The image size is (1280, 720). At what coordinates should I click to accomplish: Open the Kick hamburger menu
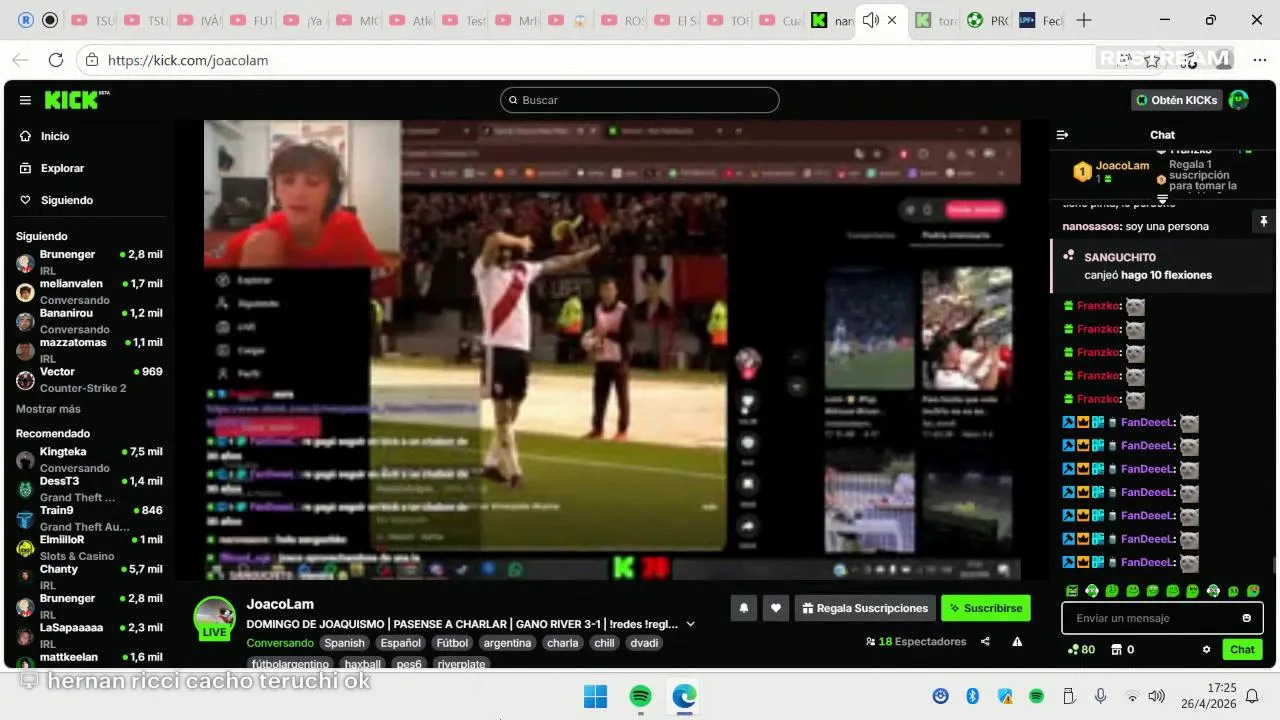point(25,100)
